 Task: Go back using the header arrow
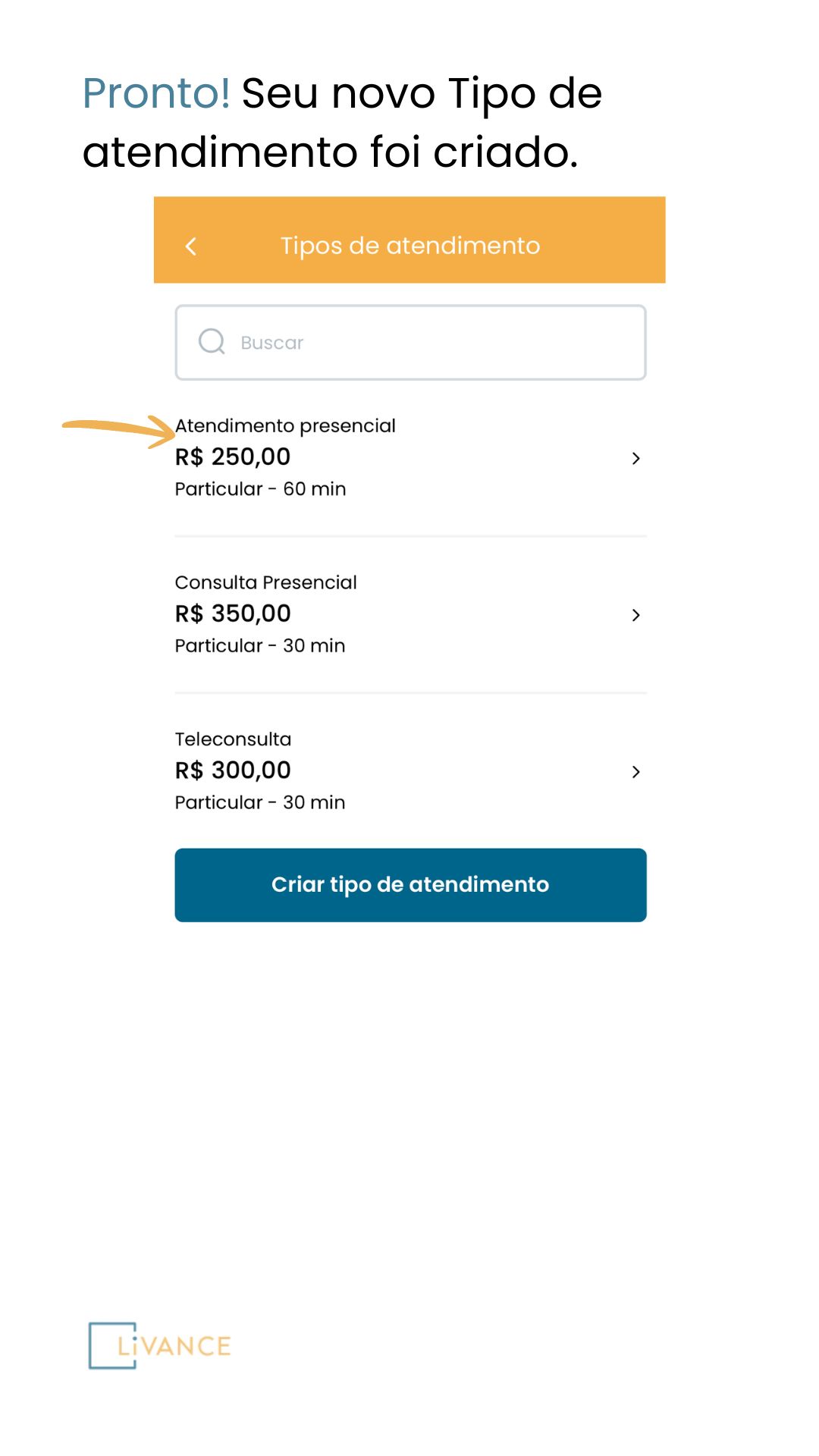pos(191,246)
